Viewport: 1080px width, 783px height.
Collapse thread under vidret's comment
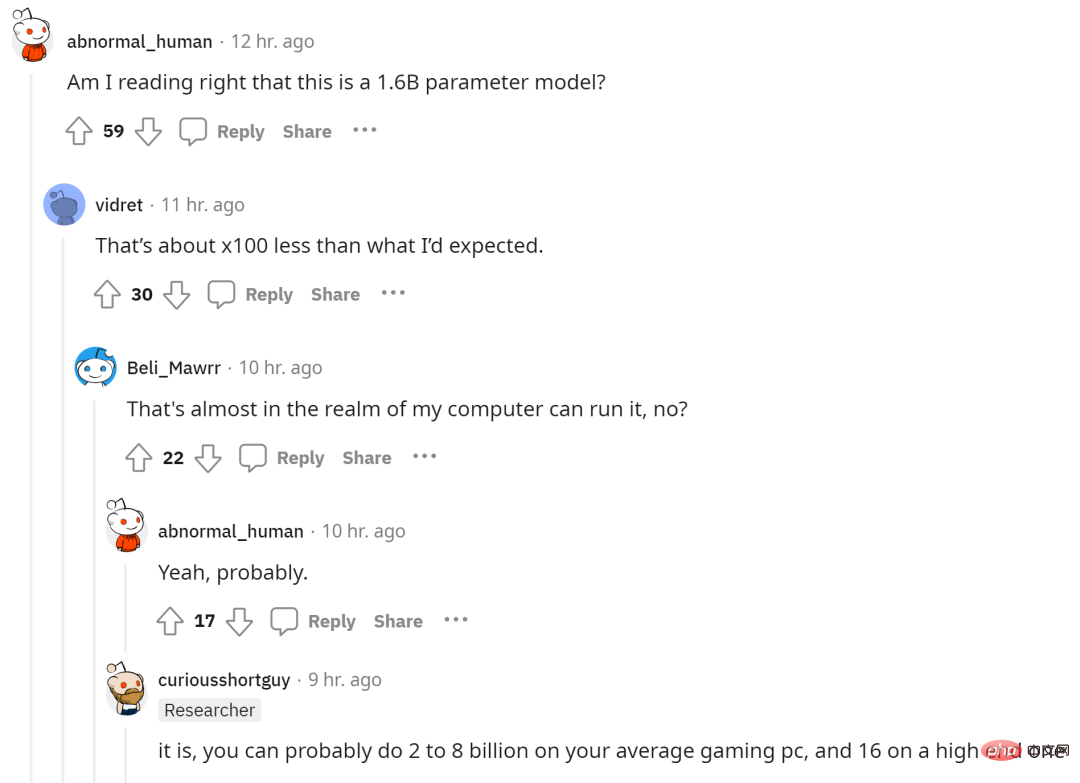pos(63,500)
